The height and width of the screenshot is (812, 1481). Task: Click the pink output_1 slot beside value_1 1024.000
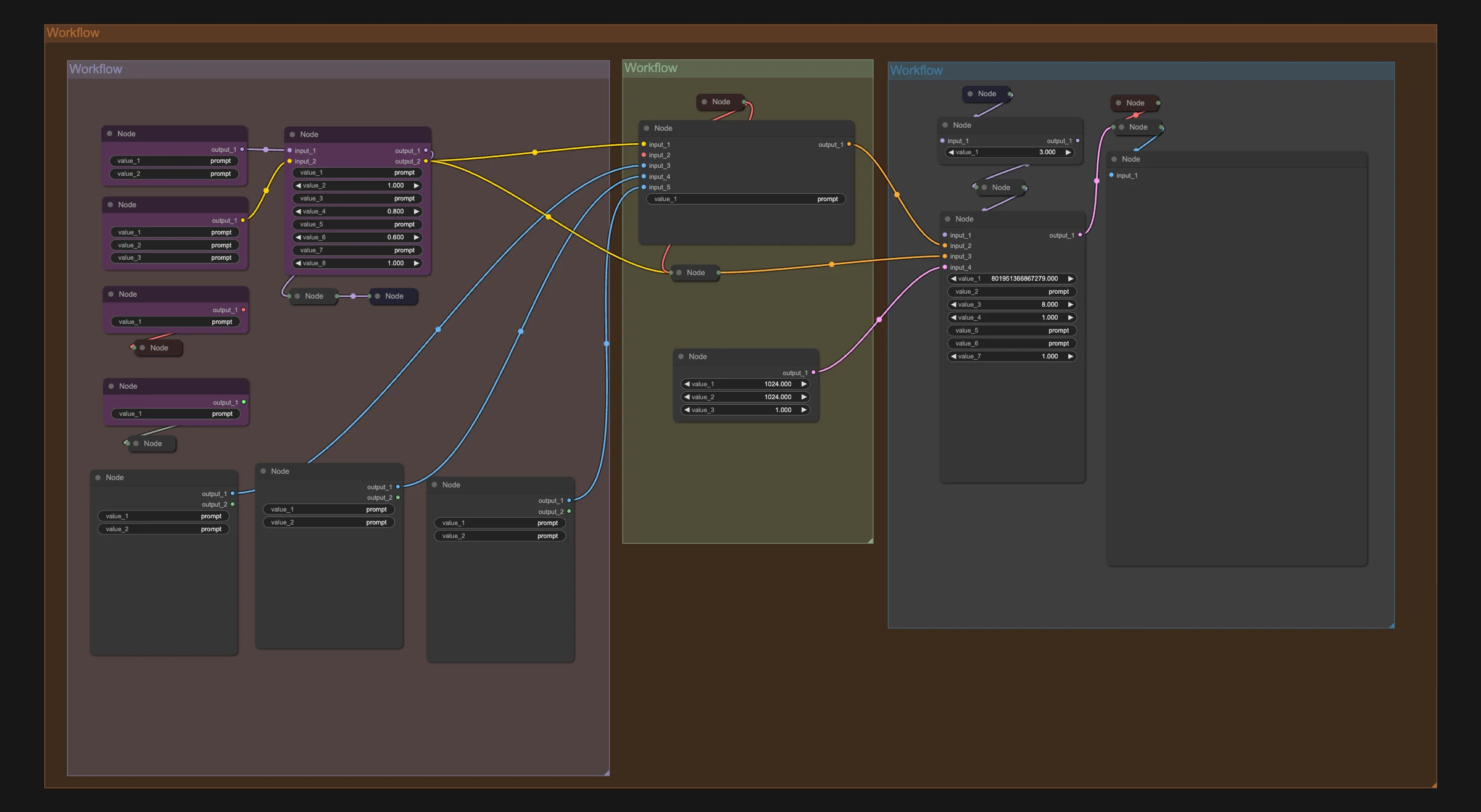[813, 373]
